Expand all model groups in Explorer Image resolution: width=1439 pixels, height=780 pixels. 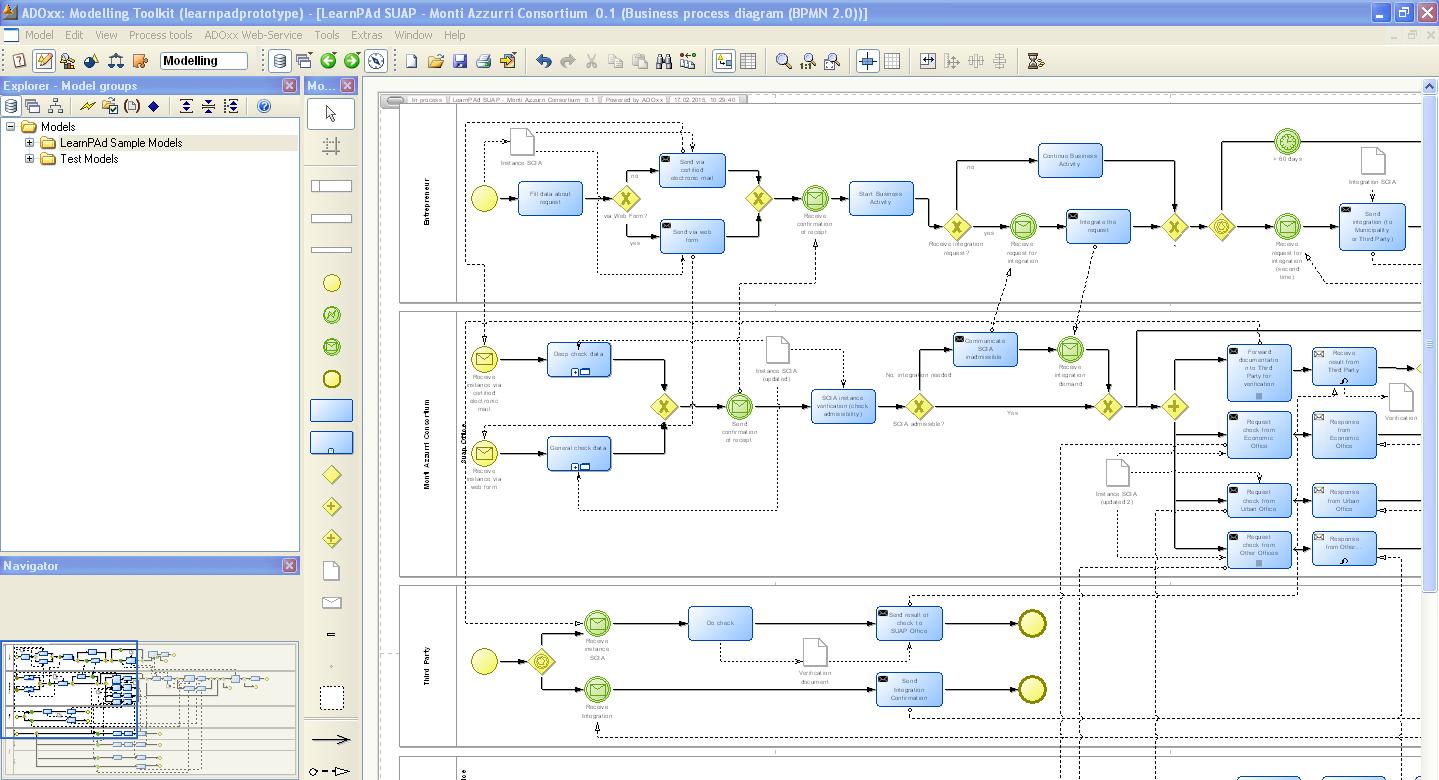[x=186, y=106]
